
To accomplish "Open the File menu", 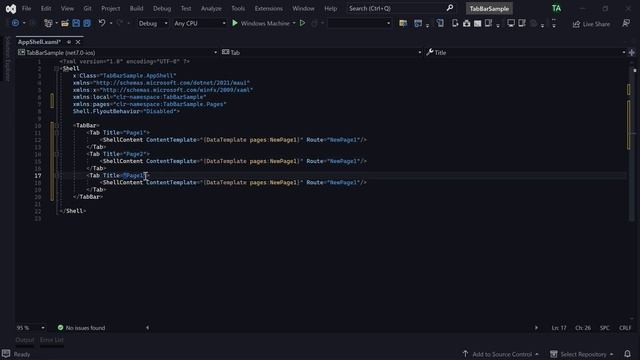I will (27, 8).
